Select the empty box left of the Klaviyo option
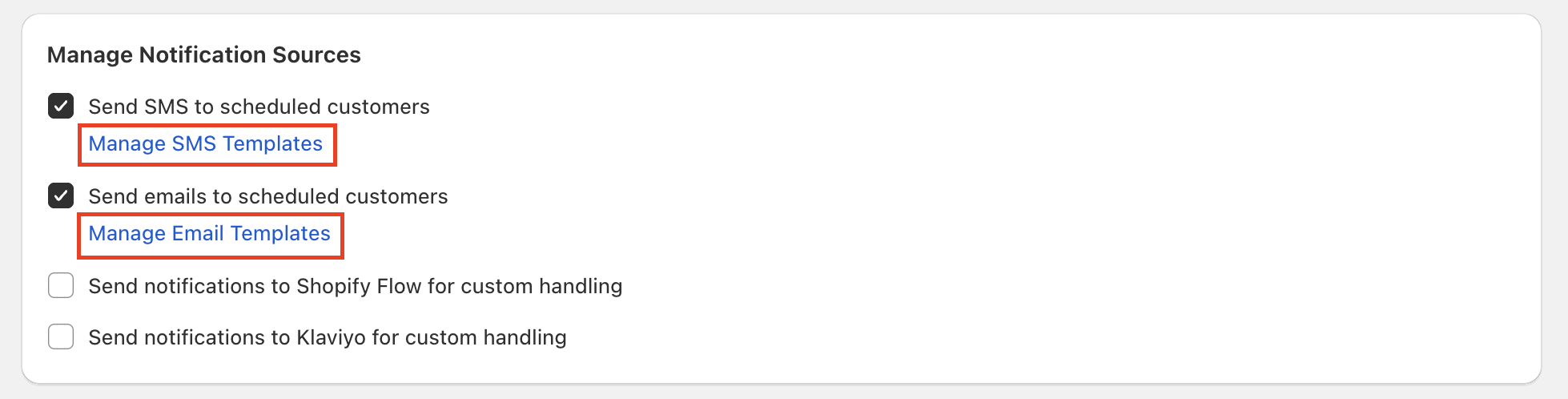The image size is (1568, 399). tap(61, 337)
